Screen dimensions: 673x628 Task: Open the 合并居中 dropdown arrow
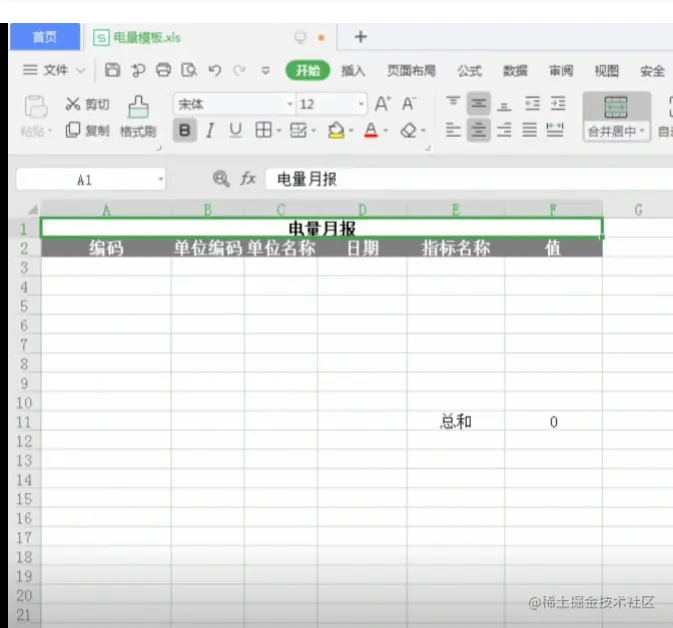pos(642,130)
